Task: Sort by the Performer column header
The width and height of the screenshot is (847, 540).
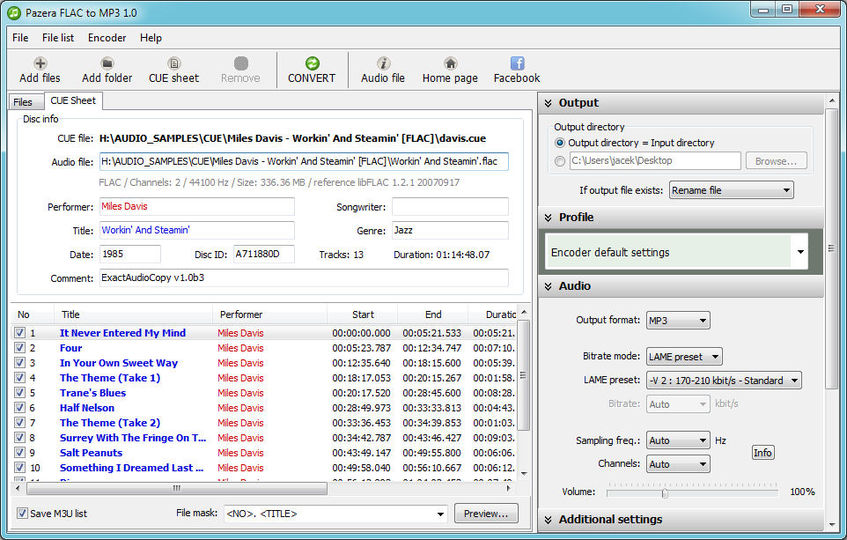Action: pyautogui.click(x=270, y=314)
